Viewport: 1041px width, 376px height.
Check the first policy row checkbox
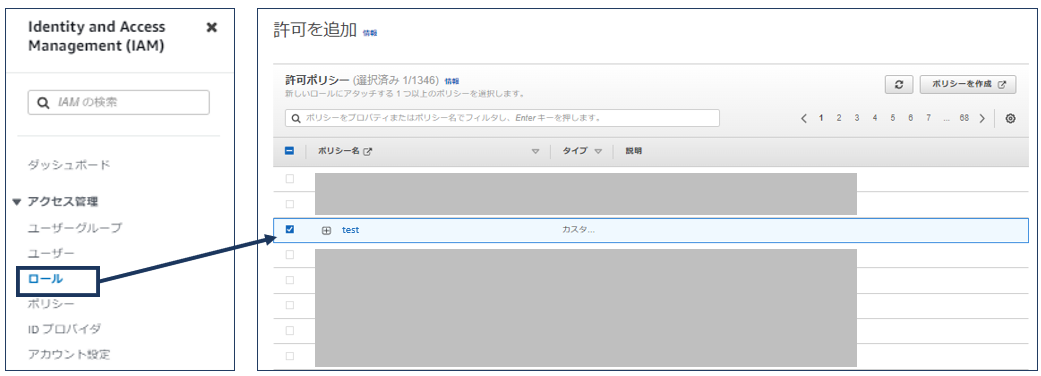tap(289, 179)
